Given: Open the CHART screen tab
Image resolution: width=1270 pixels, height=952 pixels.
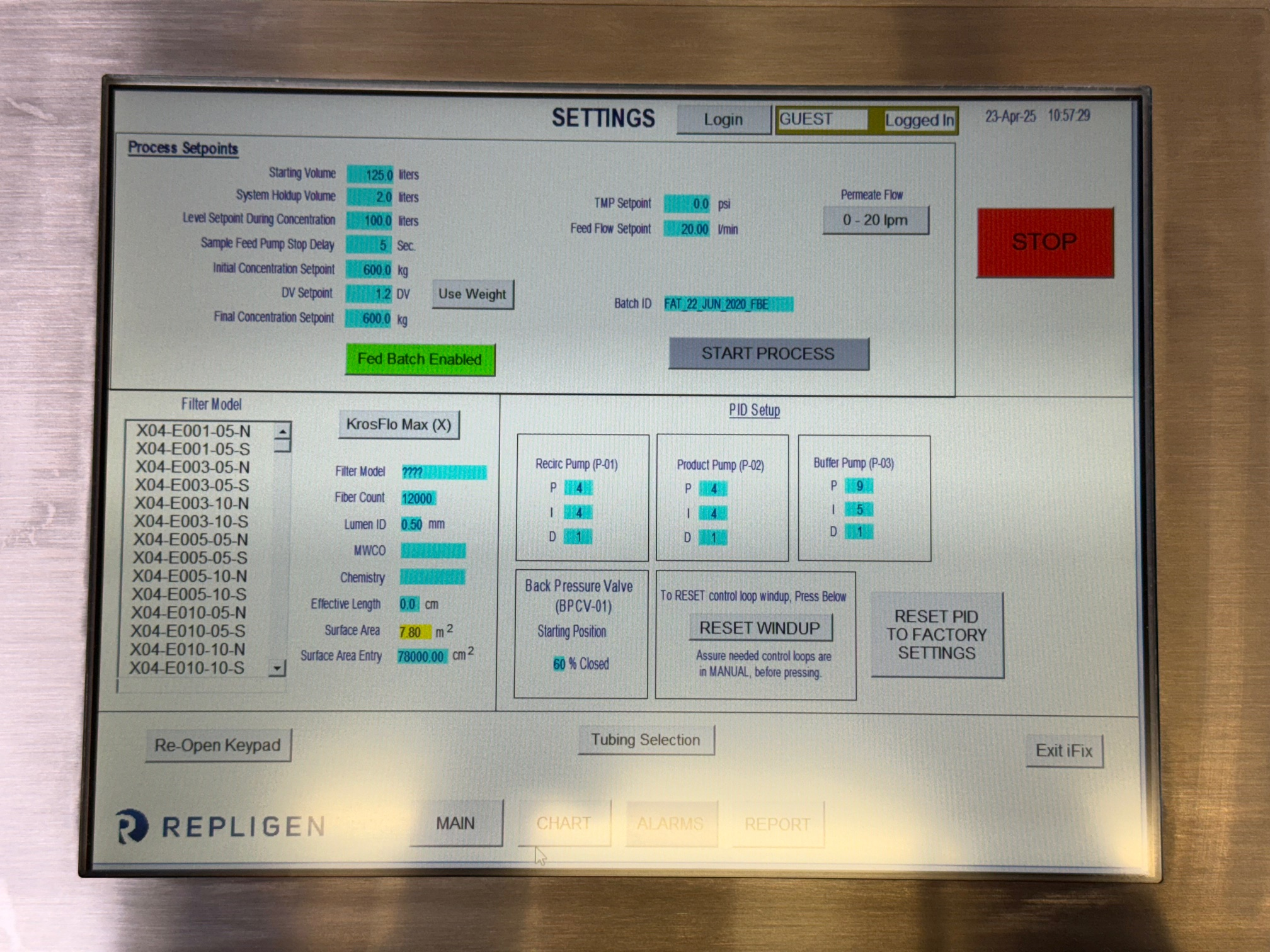Looking at the screenshot, I should pyautogui.click(x=564, y=824).
